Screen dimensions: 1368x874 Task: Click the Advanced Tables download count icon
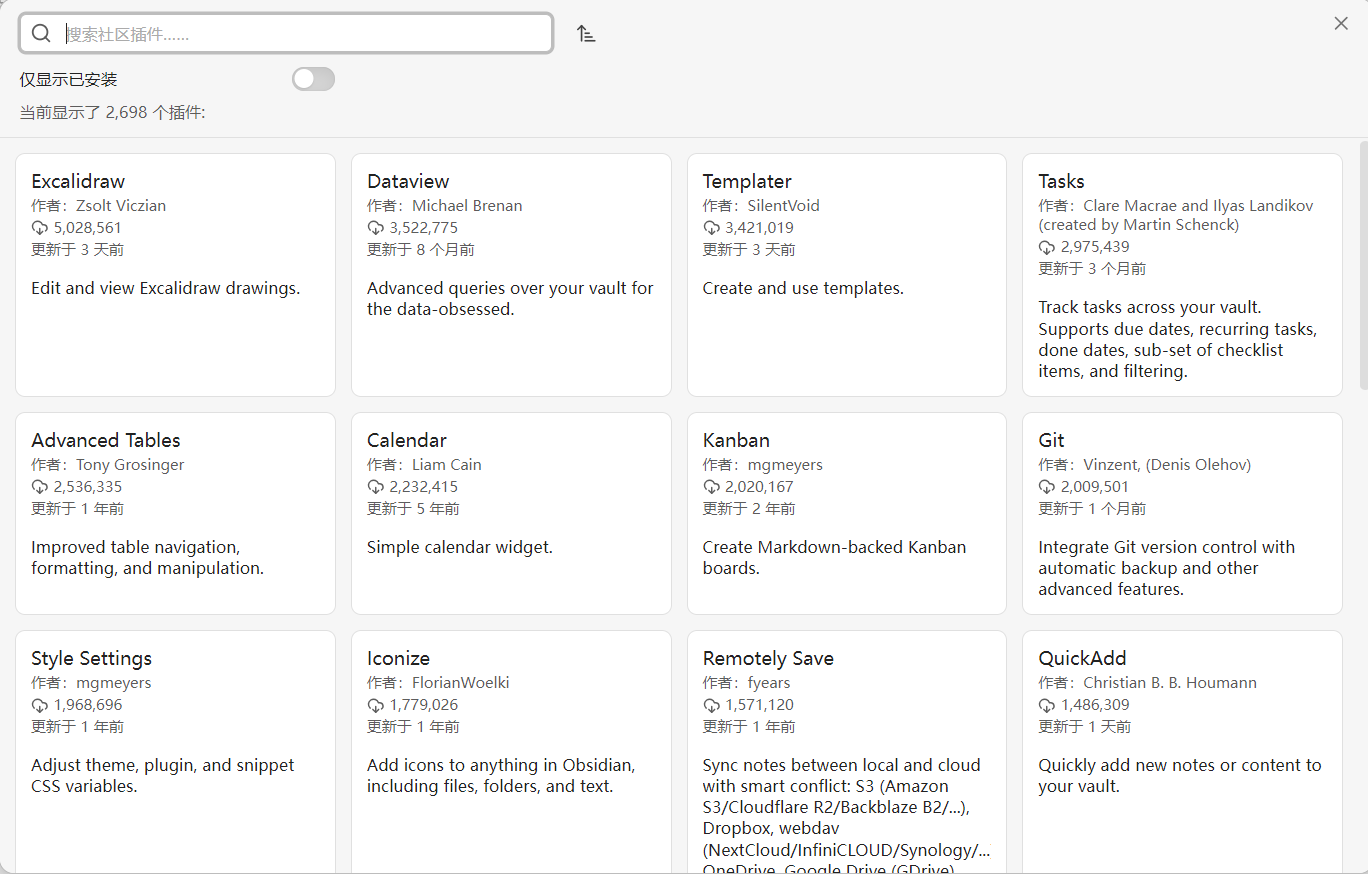(40, 487)
